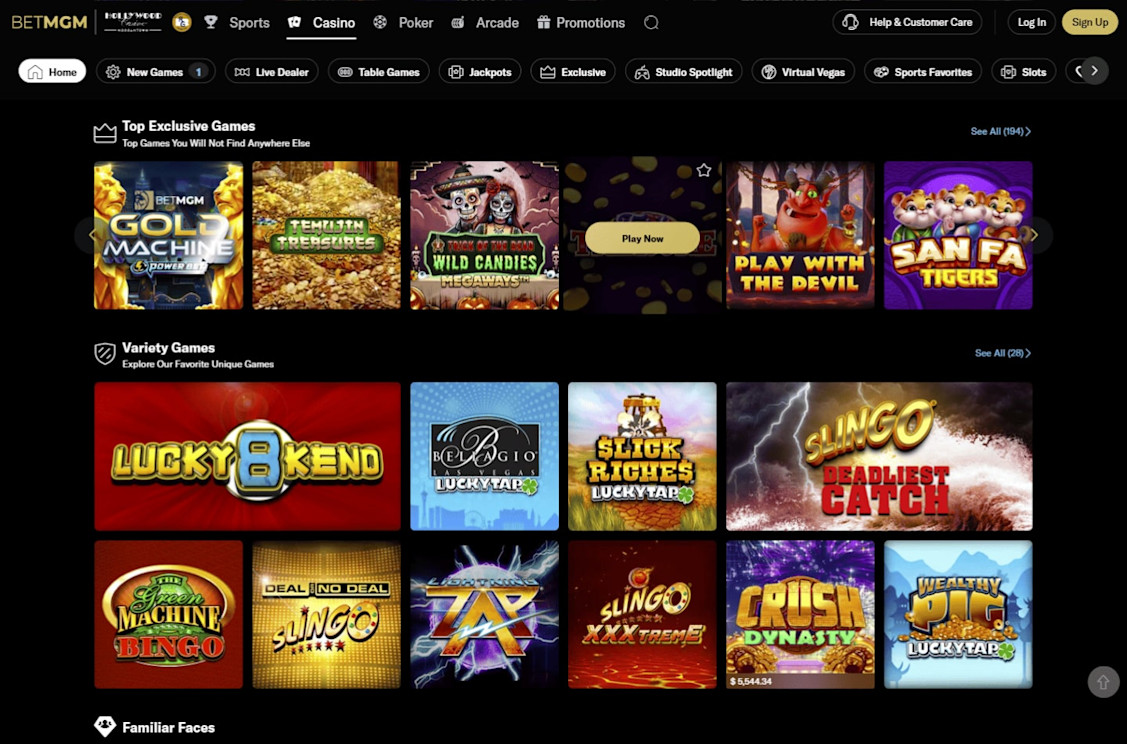Open New Games category
The image size is (1127, 744).
point(155,71)
